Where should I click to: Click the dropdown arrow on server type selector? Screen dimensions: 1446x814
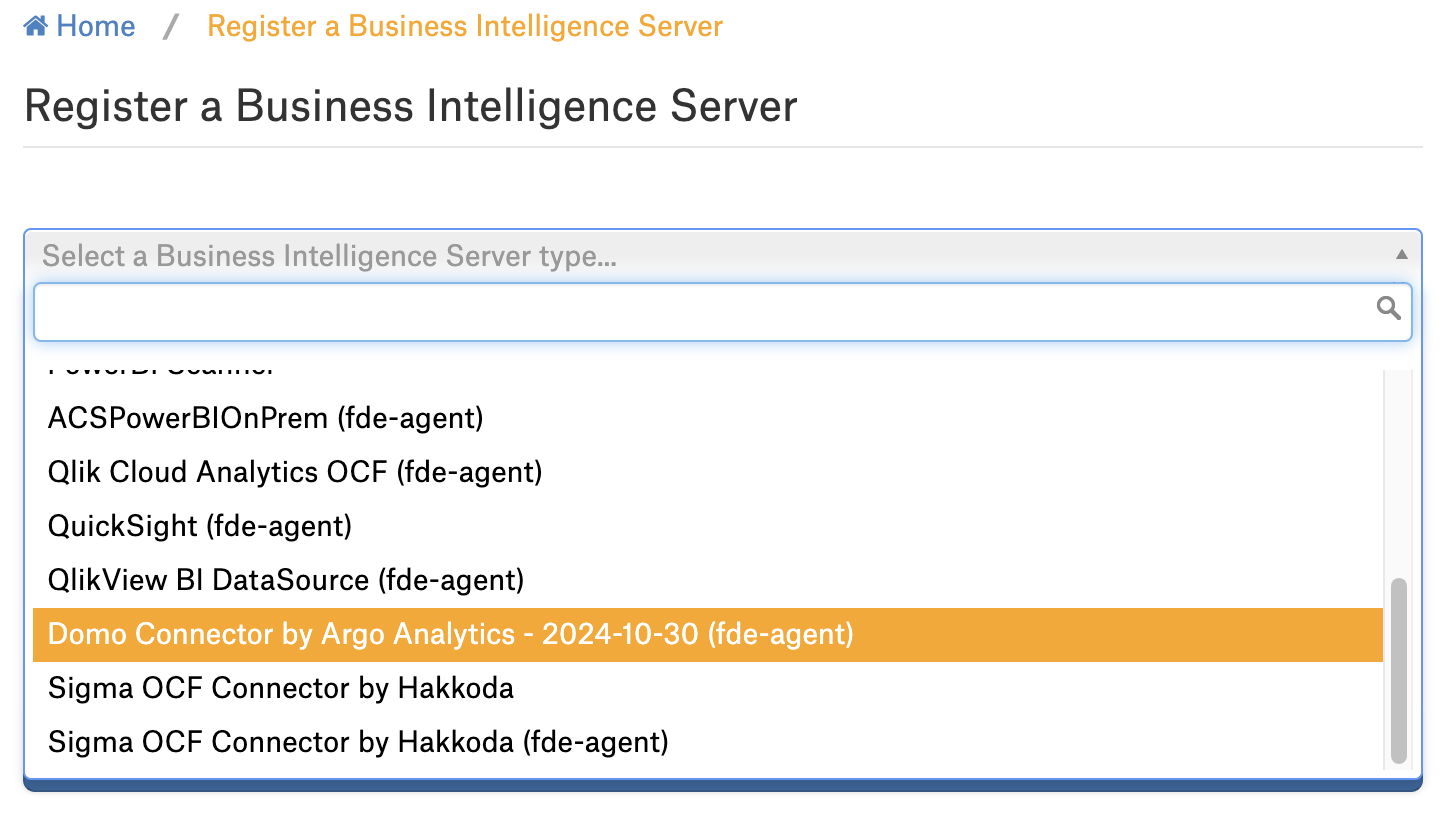[1402, 255]
